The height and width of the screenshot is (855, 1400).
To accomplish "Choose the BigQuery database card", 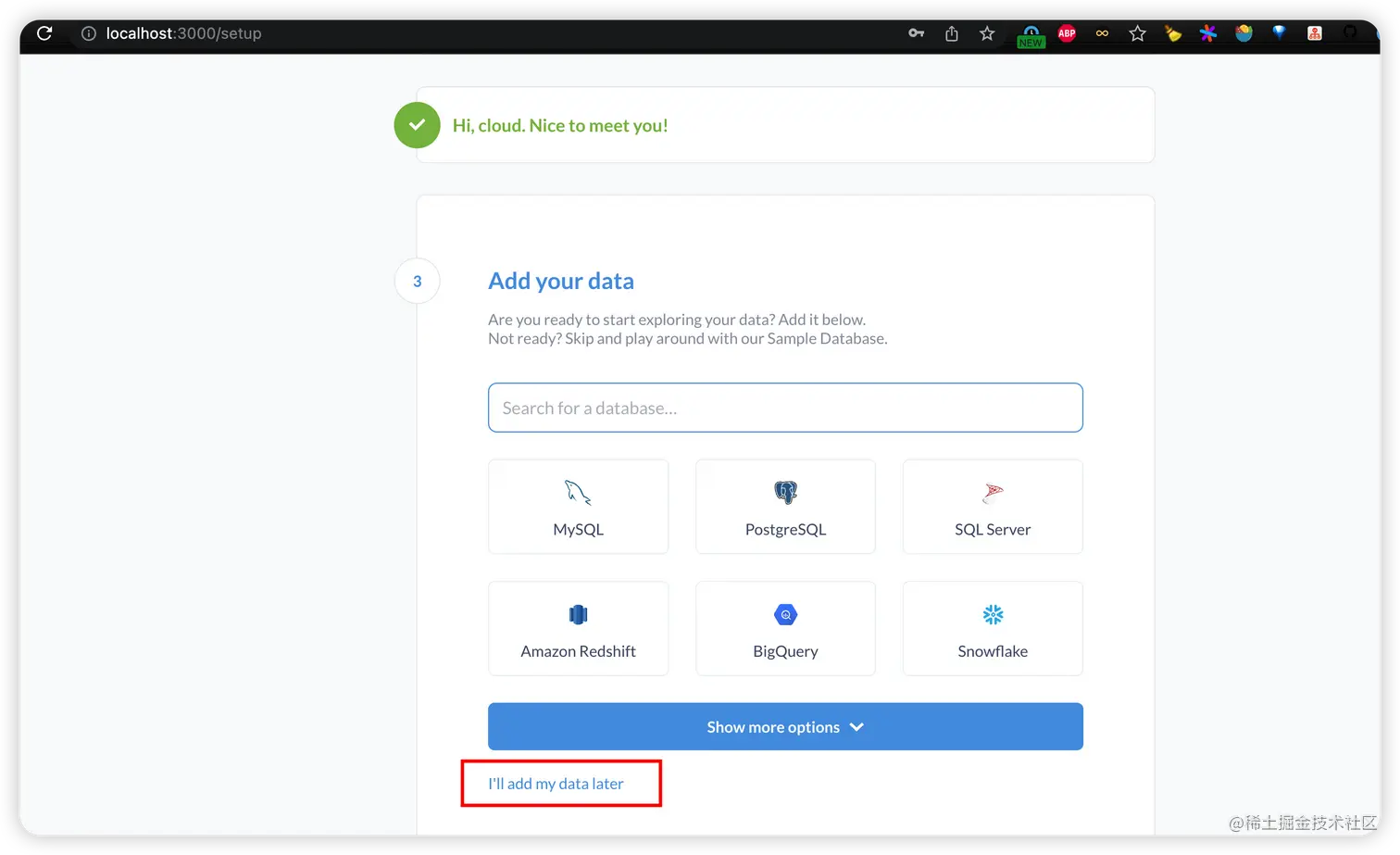I will coord(785,628).
